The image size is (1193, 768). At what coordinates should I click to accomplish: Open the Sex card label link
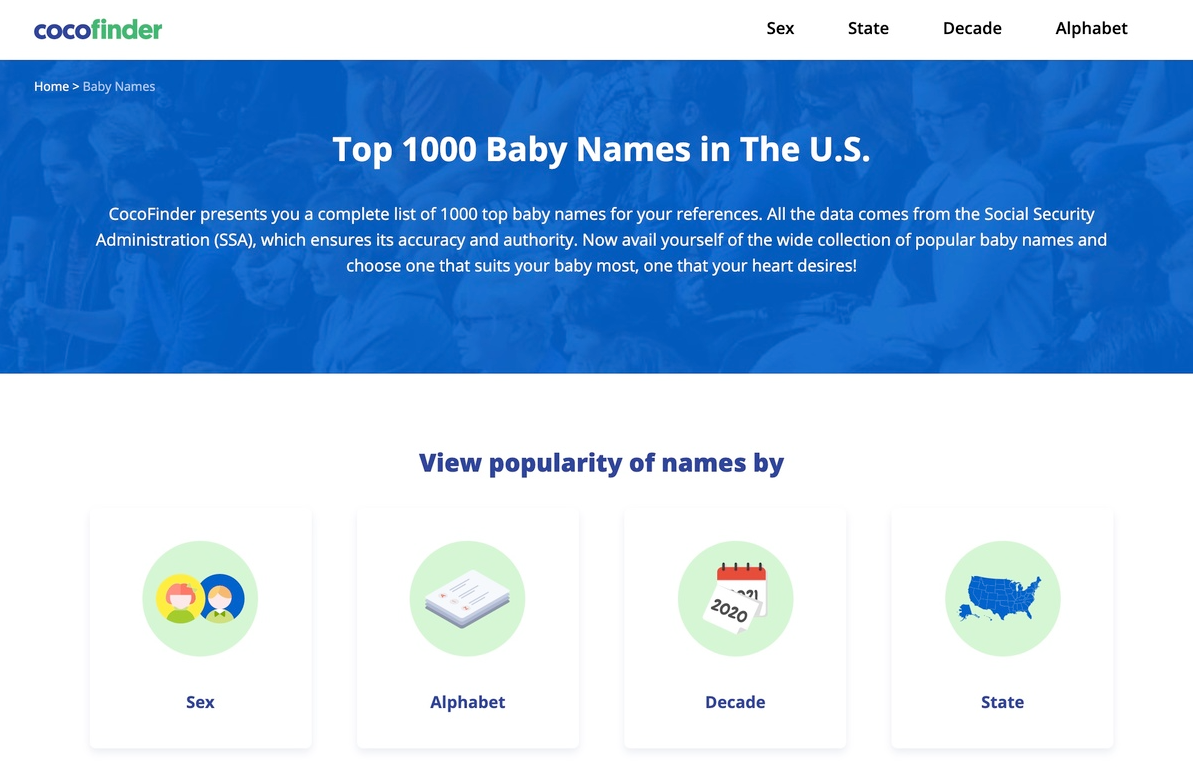click(200, 702)
